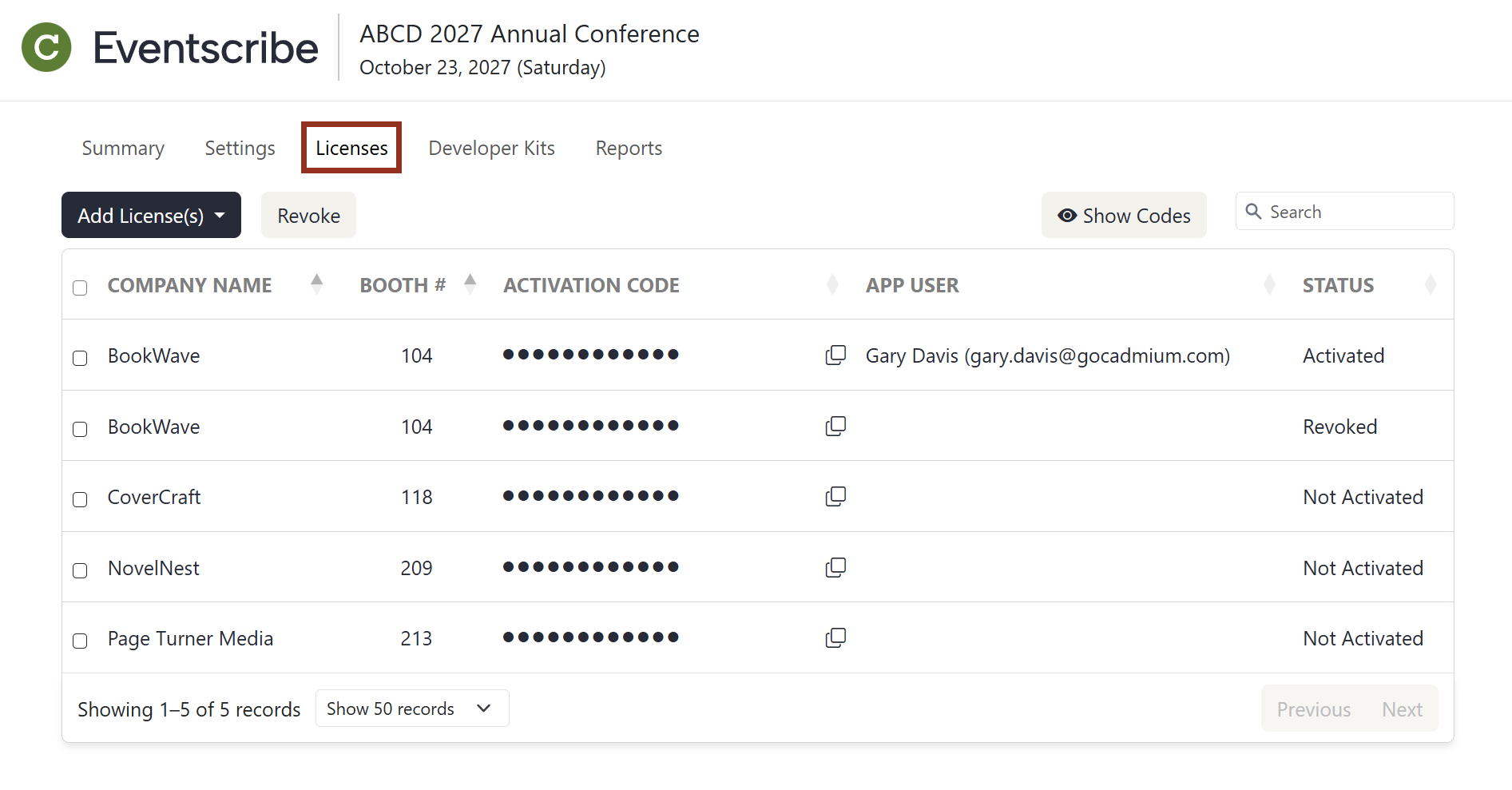Click the APP USER column header
Viewport: 1512px width, 790px height.
point(912,285)
